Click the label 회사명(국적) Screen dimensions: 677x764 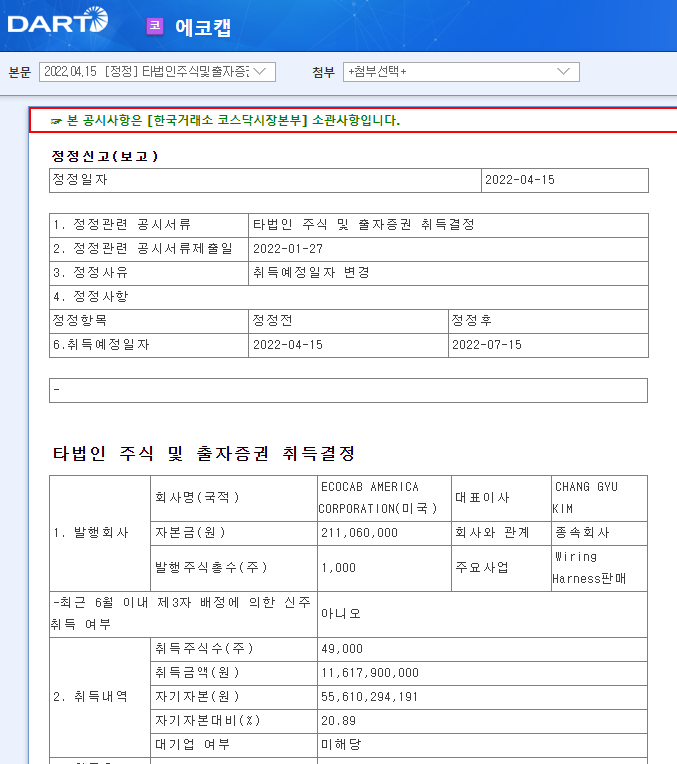pos(197,497)
